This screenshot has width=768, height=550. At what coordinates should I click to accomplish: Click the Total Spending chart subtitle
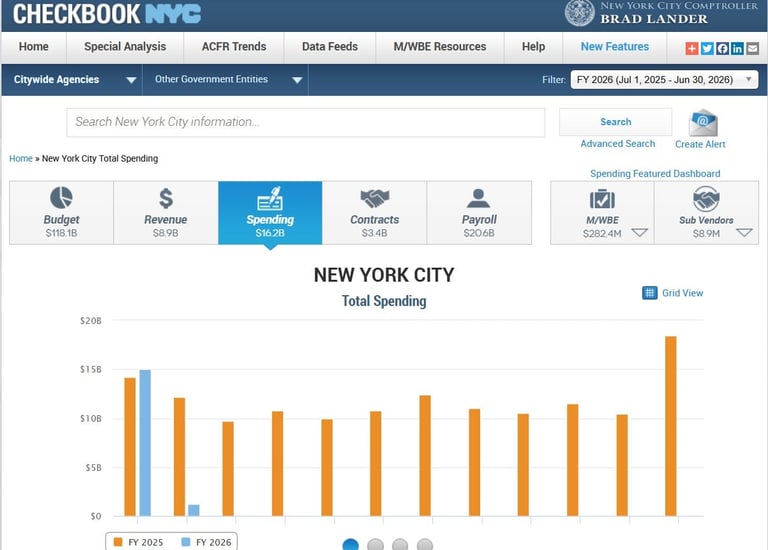(384, 301)
